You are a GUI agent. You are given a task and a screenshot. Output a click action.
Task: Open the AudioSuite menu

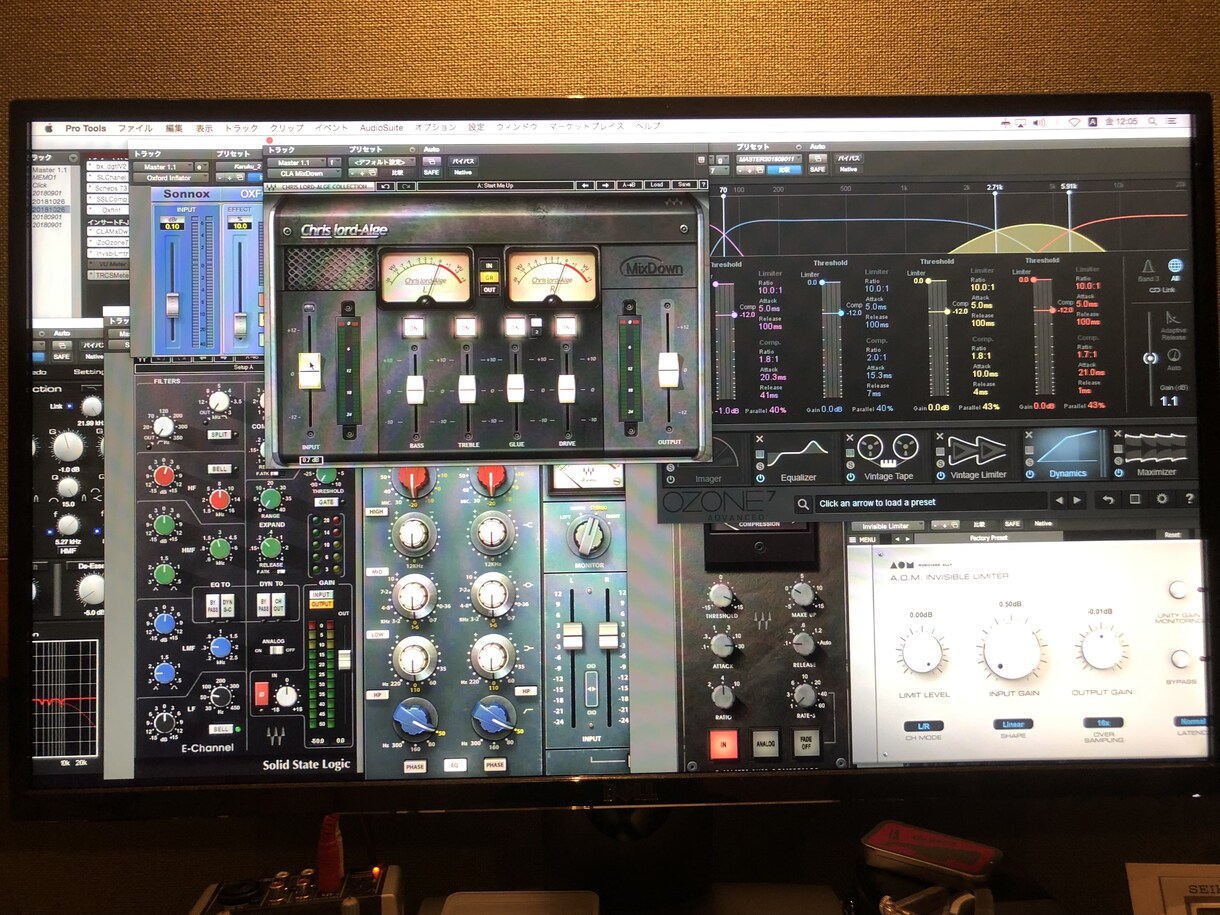(382, 127)
